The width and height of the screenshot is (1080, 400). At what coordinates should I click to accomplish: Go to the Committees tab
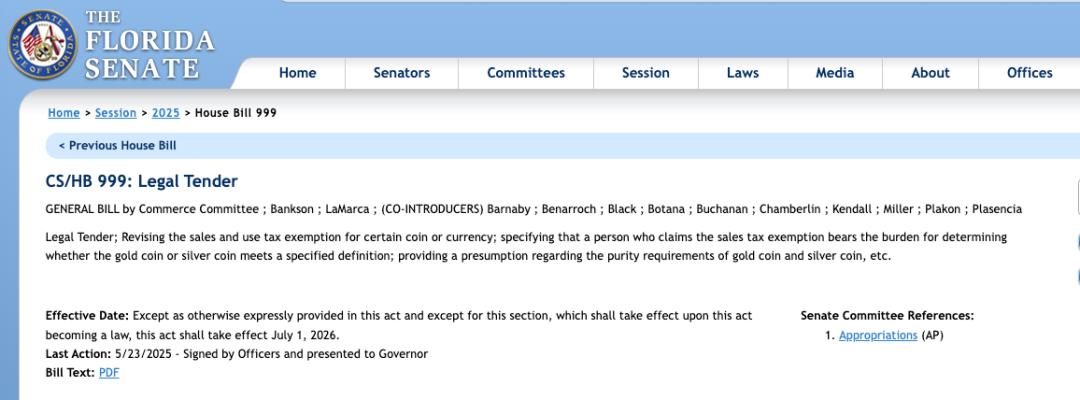525,73
